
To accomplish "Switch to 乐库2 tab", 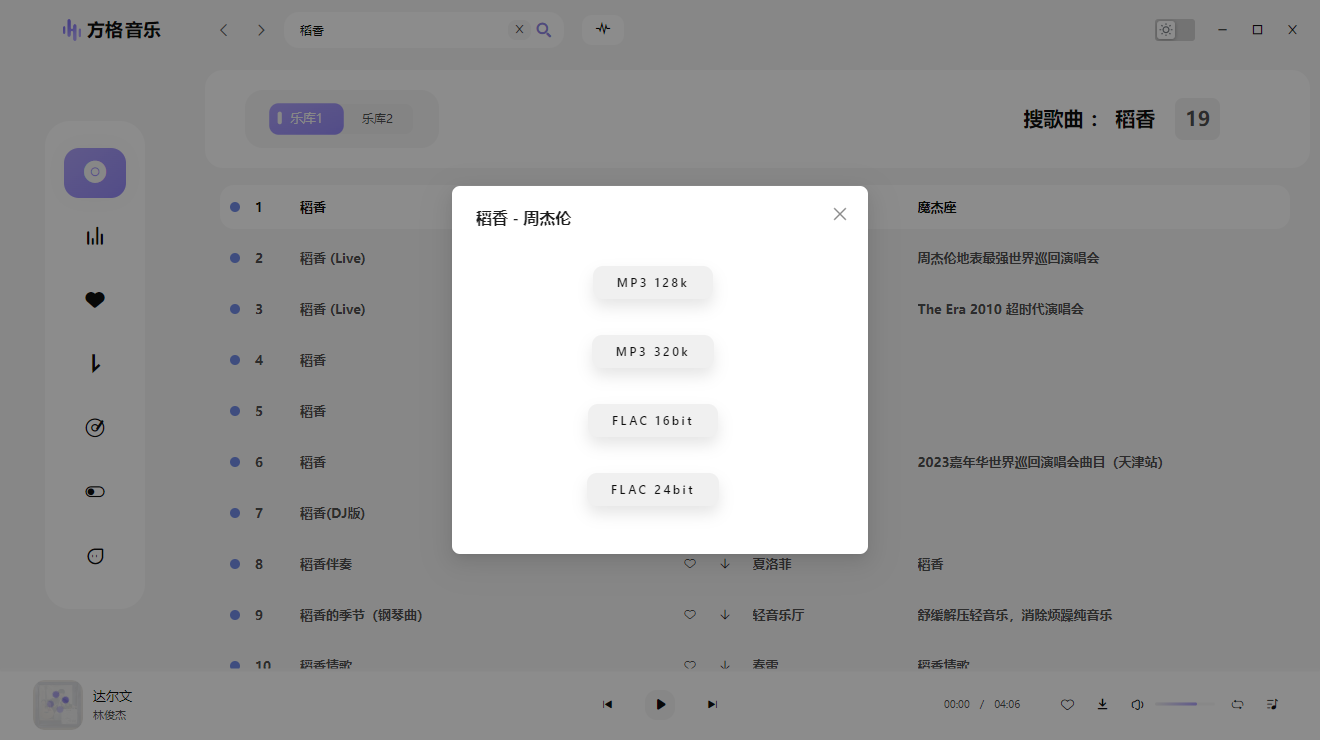I will pyautogui.click(x=377, y=119).
